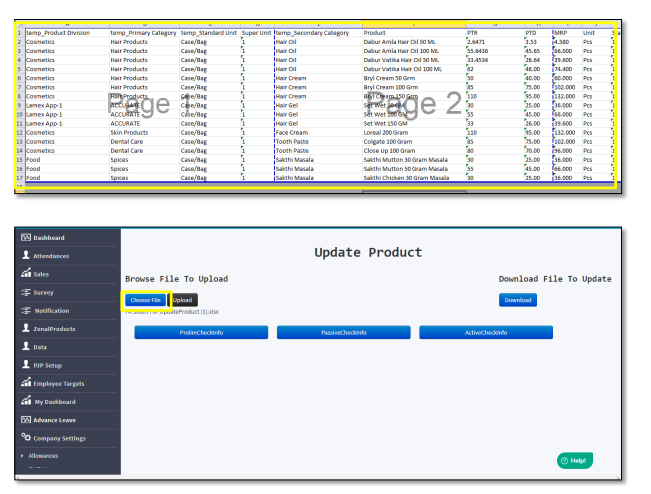Select header cell temp_Standard Unit

210,33
